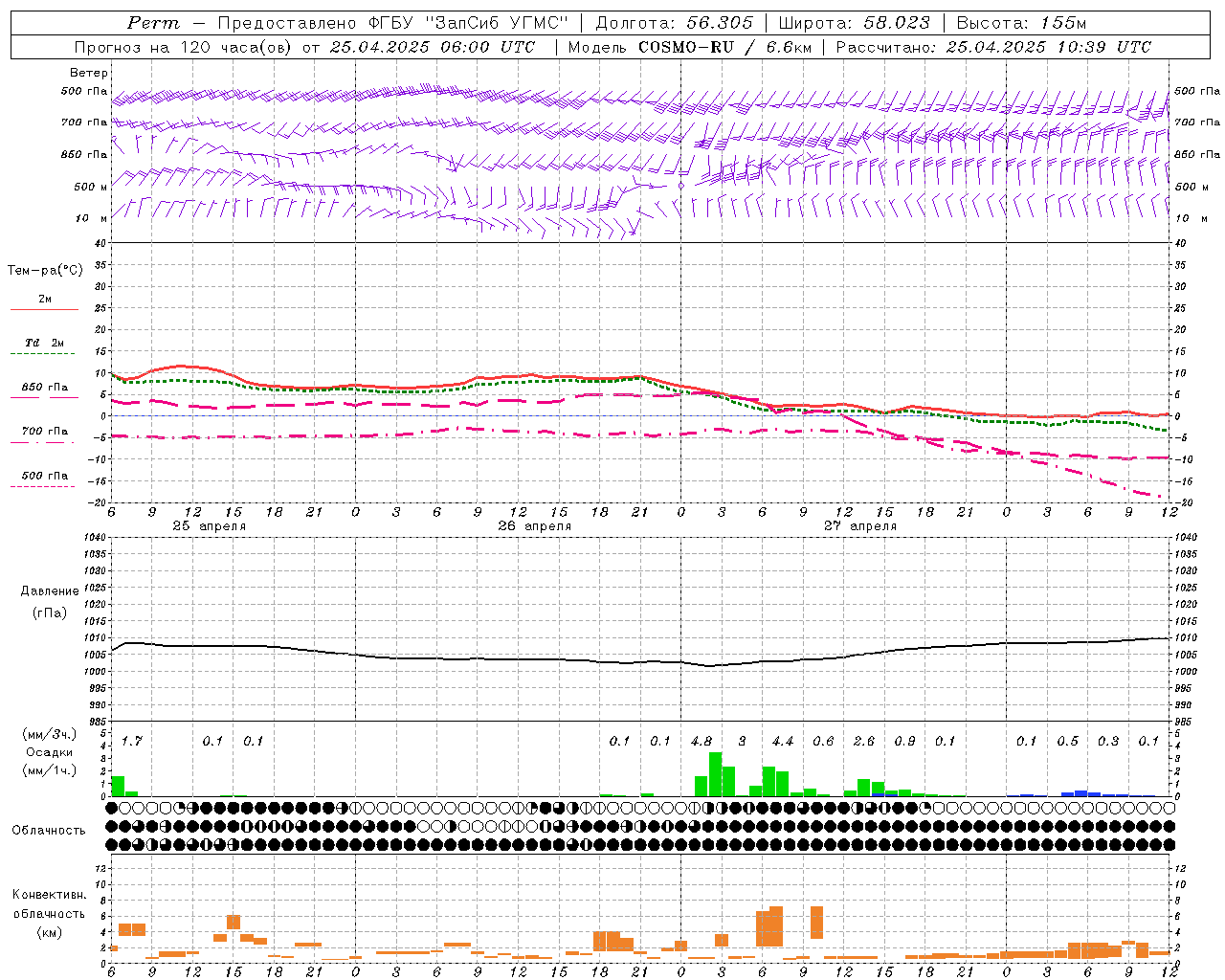1225x980 pixels.
Task: Click the "1.7" precipitation total value
Action: (132, 741)
